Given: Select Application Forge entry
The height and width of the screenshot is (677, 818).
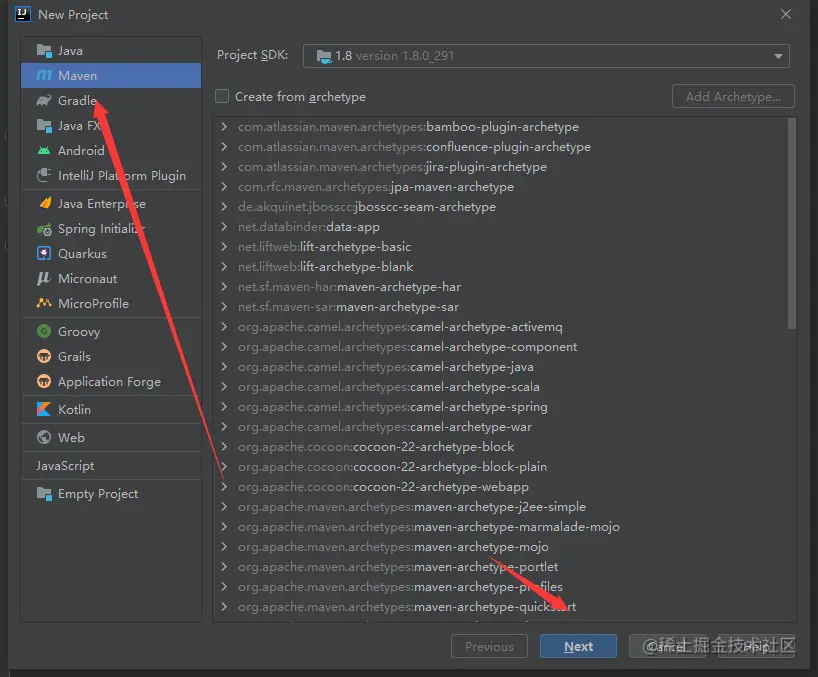Looking at the screenshot, I should 111,381.
